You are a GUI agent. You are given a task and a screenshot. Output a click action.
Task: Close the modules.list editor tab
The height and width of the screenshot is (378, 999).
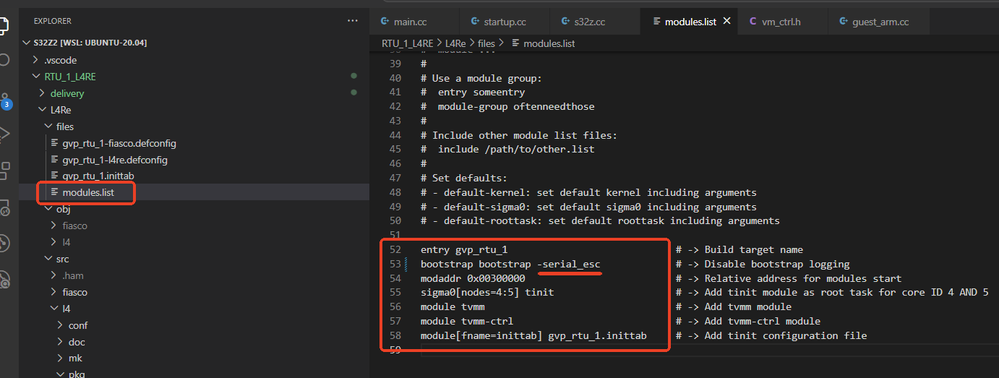(x=727, y=22)
